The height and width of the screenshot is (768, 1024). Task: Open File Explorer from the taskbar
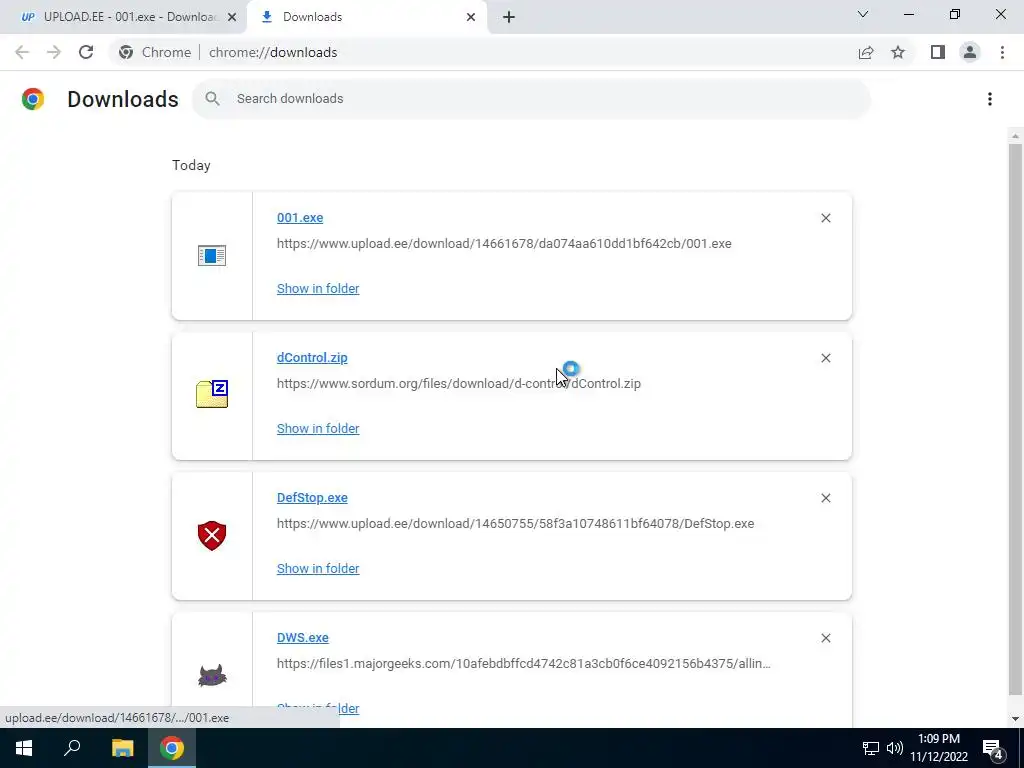tap(122, 748)
